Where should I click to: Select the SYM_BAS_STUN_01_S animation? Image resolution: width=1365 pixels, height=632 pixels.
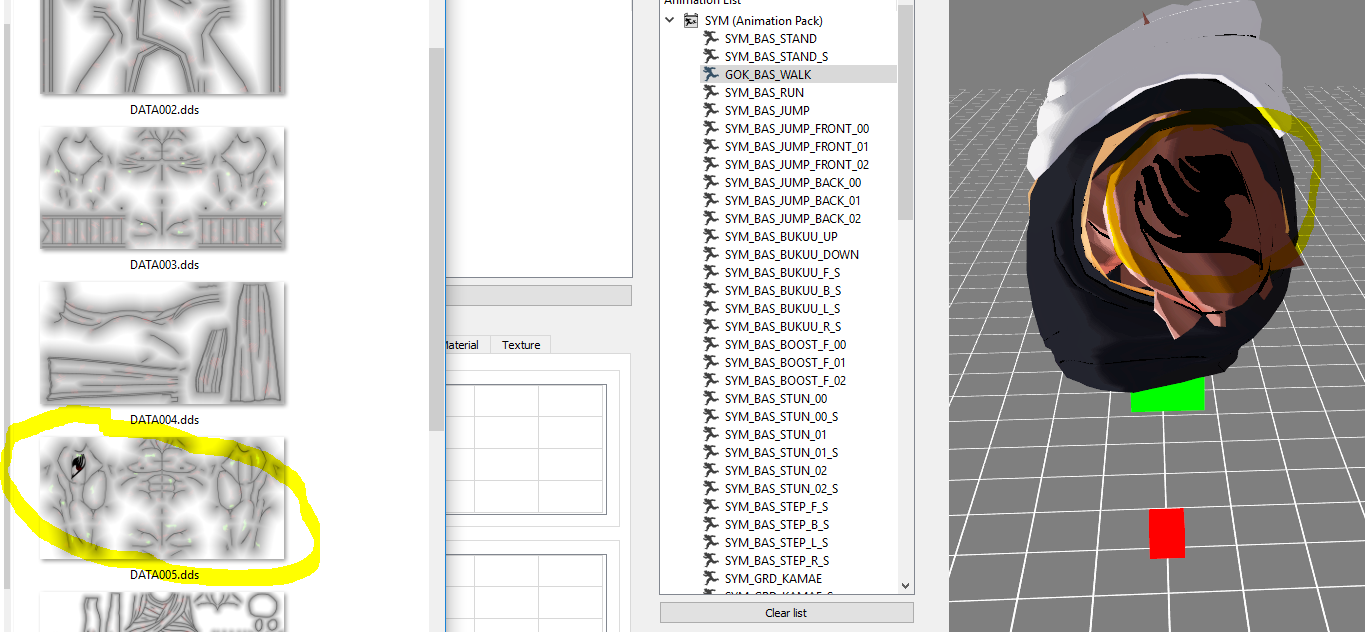pyautogui.click(x=781, y=452)
